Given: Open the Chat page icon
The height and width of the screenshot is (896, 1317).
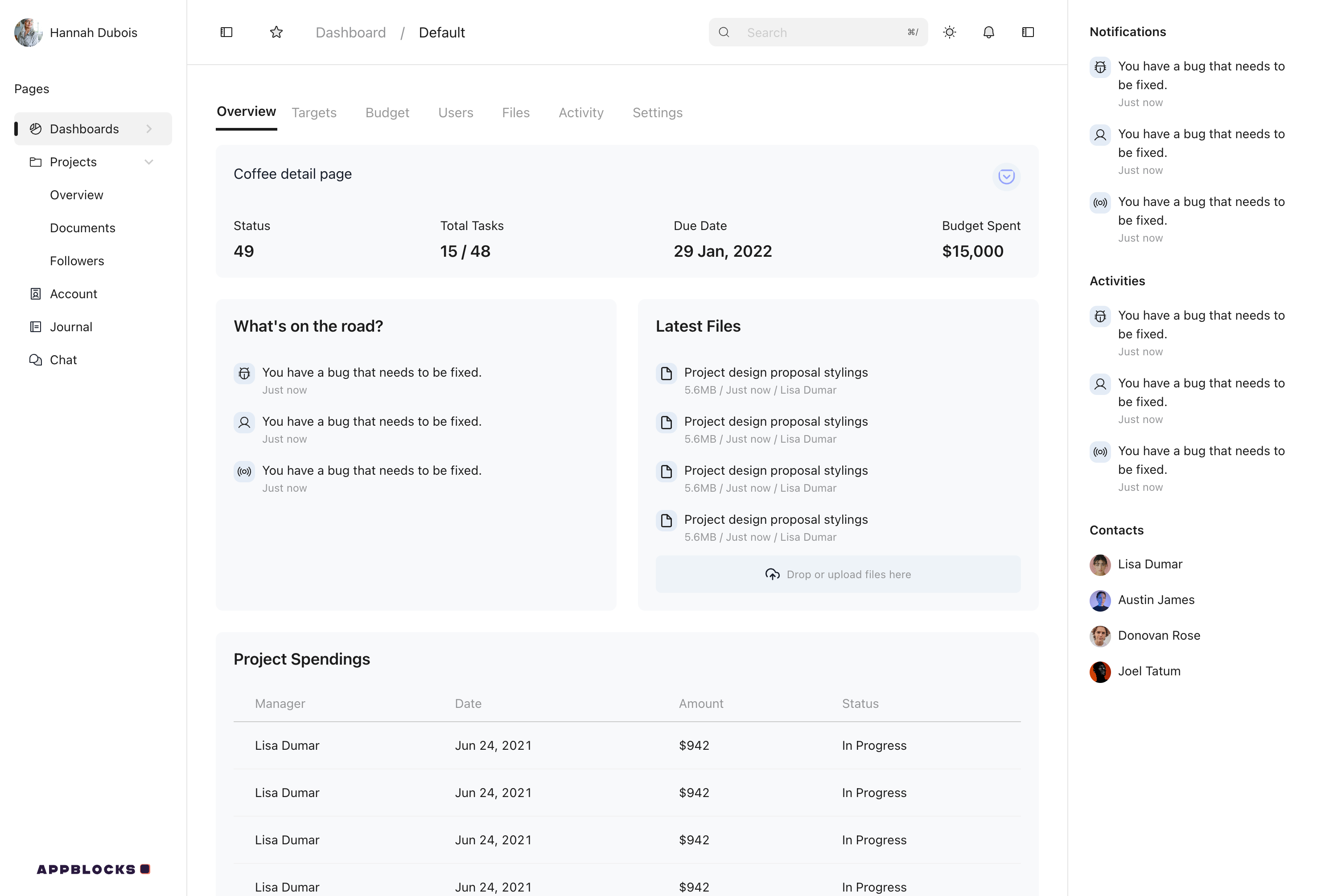Looking at the screenshot, I should click(36, 360).
